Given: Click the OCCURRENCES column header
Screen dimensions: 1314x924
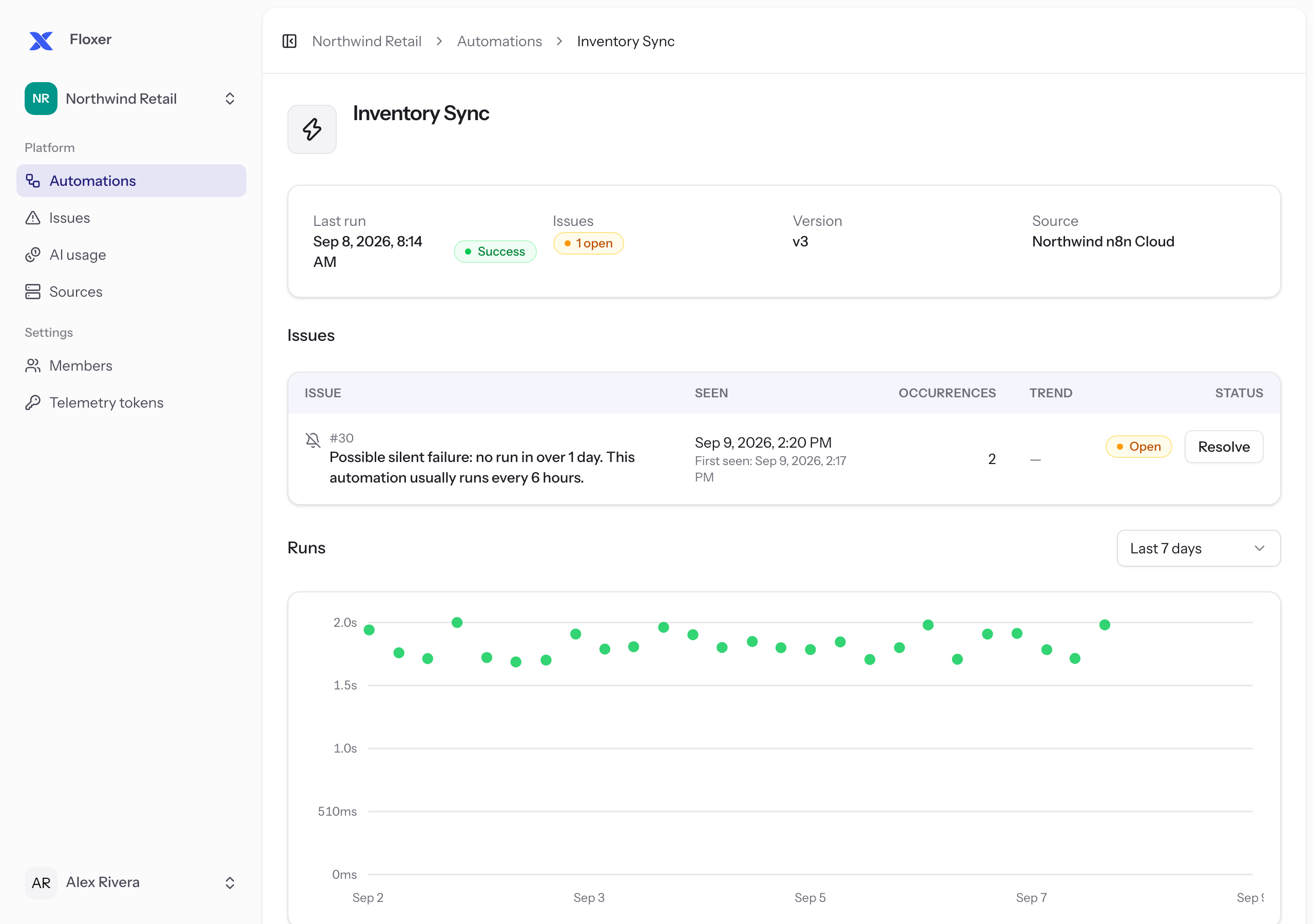Looking at the screenshot, I should pyautogui.click(x=946, y=393).
